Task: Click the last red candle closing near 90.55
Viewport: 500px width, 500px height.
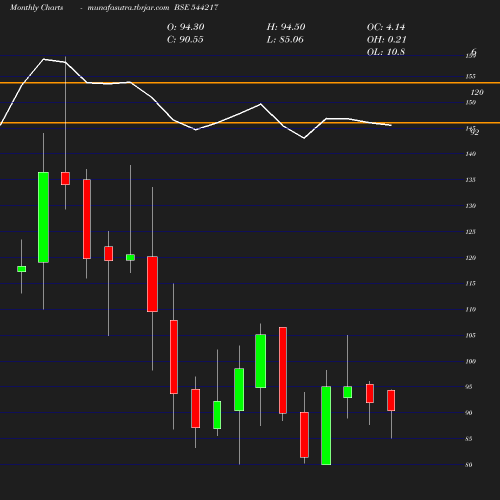Action: pos(391,400)
